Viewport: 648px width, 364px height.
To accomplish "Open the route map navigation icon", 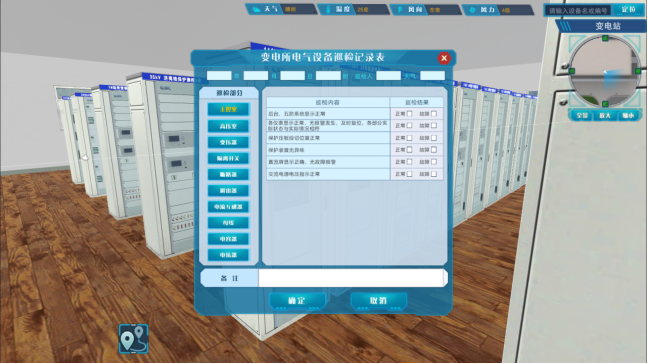I will coord(133,339).
